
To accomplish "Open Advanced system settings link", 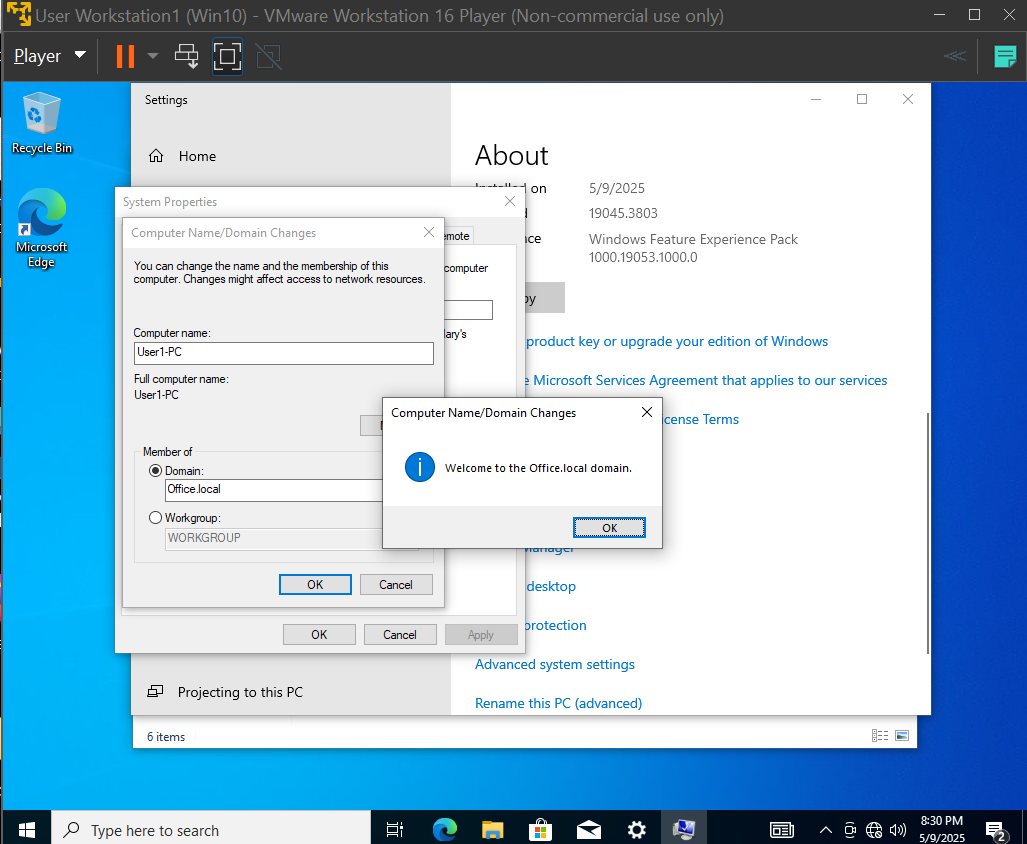I will pyautogui.click(x=555, y=664).
